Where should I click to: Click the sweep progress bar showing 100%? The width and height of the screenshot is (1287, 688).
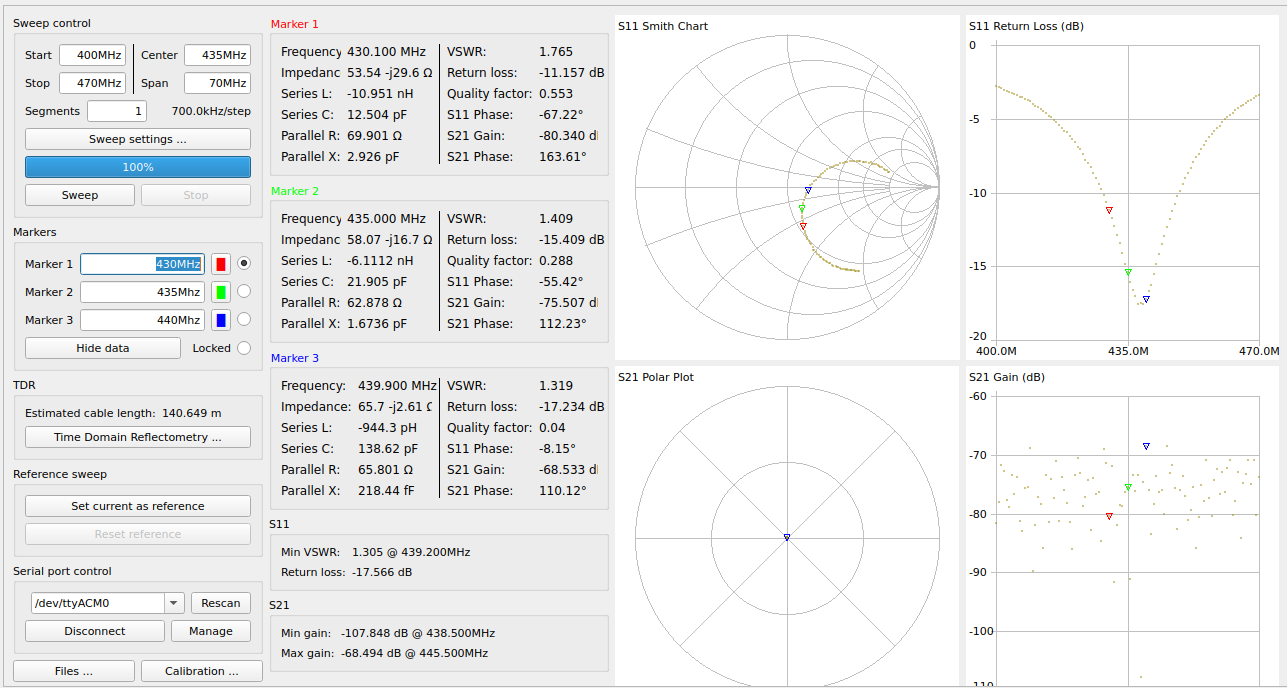(x=138, y=167)
